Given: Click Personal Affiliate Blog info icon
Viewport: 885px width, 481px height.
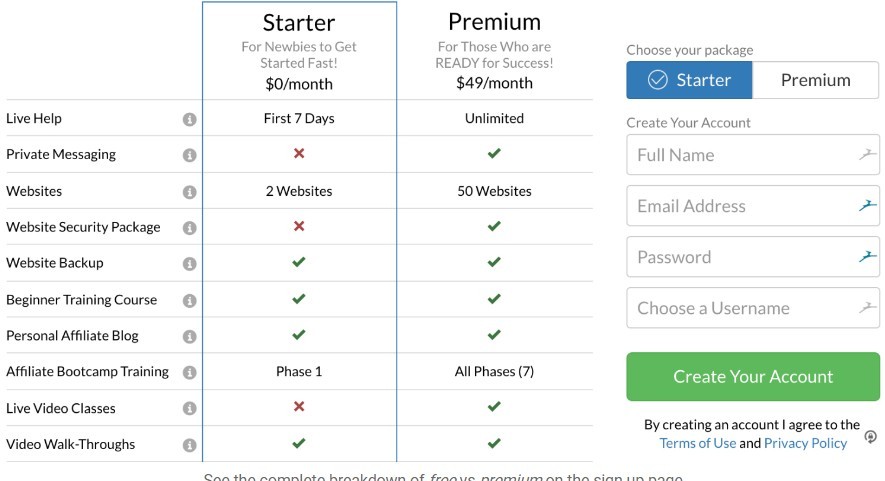Looking at the screenshot, I should [x=190, y=337].
